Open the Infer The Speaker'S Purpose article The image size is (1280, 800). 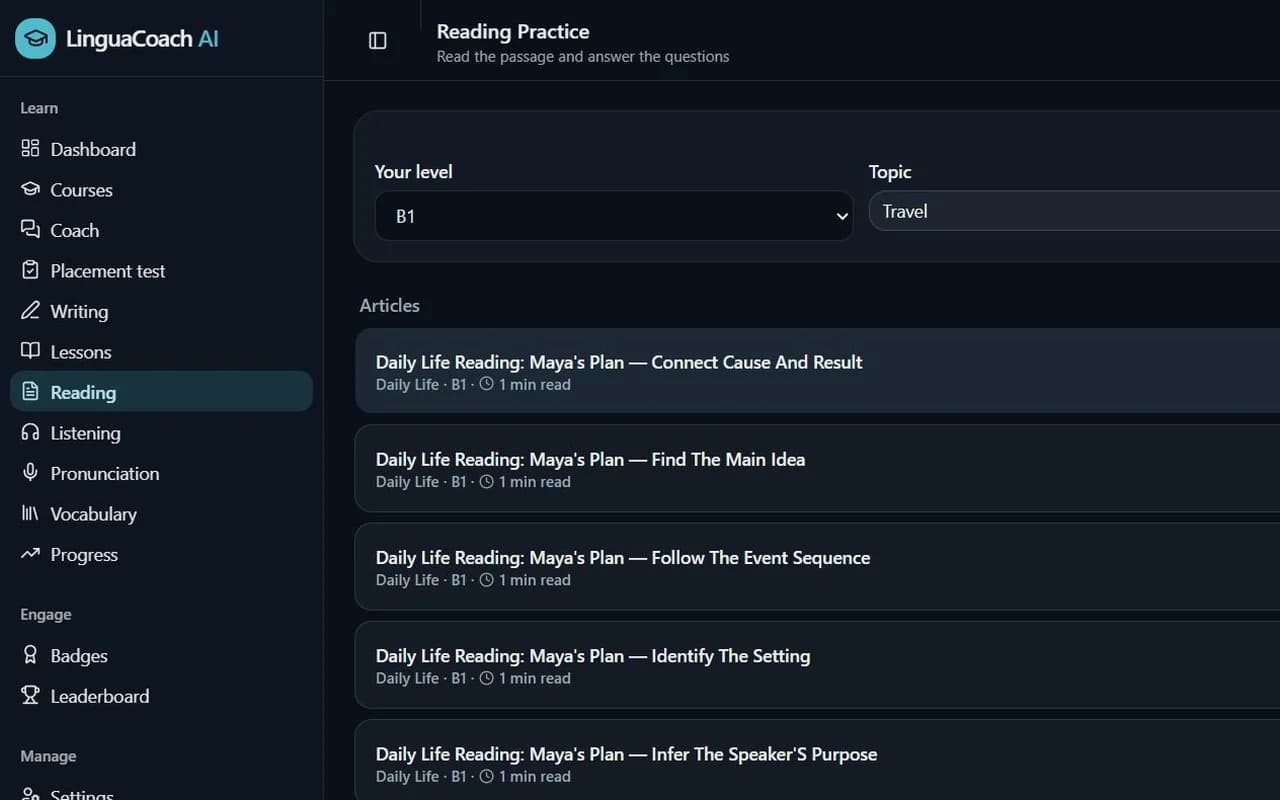coord(818,760)
